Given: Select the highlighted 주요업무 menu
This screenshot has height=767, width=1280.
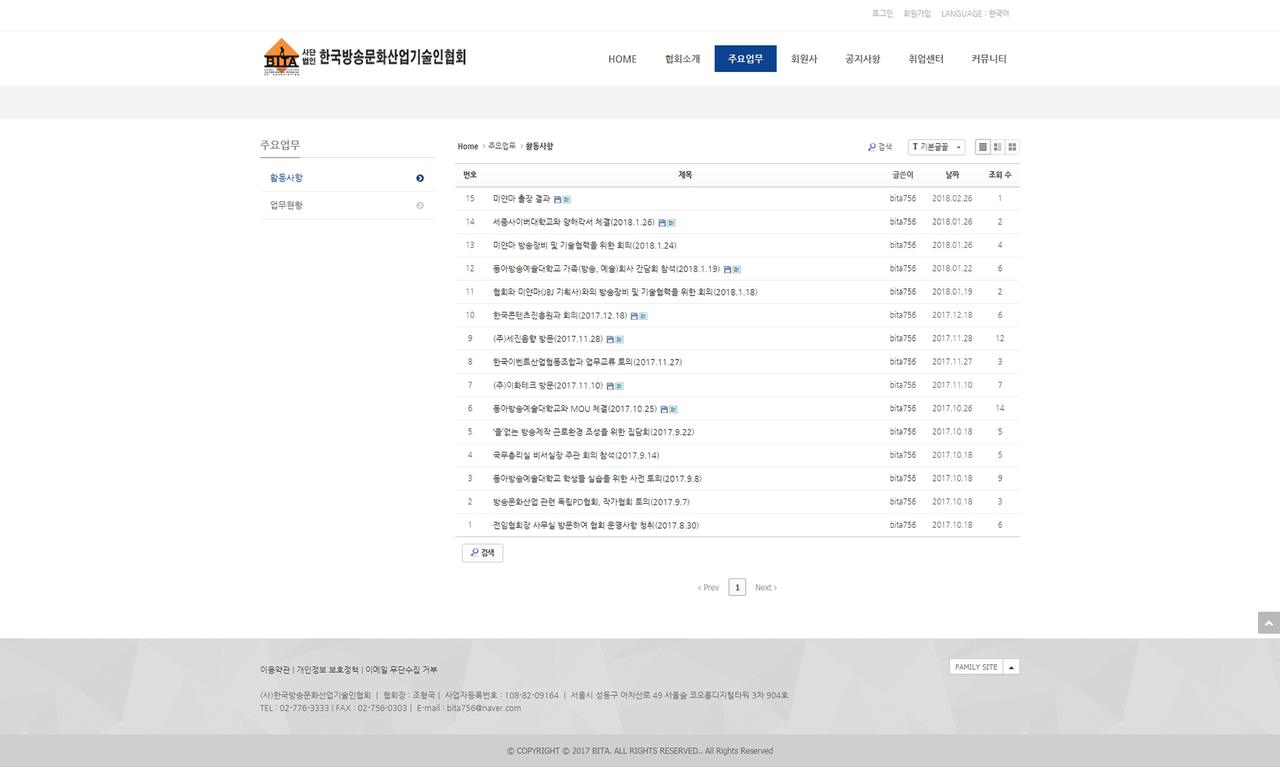Looking at the screenshot, I should point(745,59).
